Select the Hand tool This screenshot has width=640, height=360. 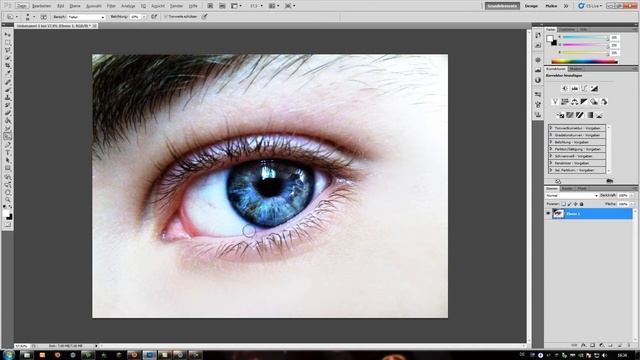tap(8, 193)
